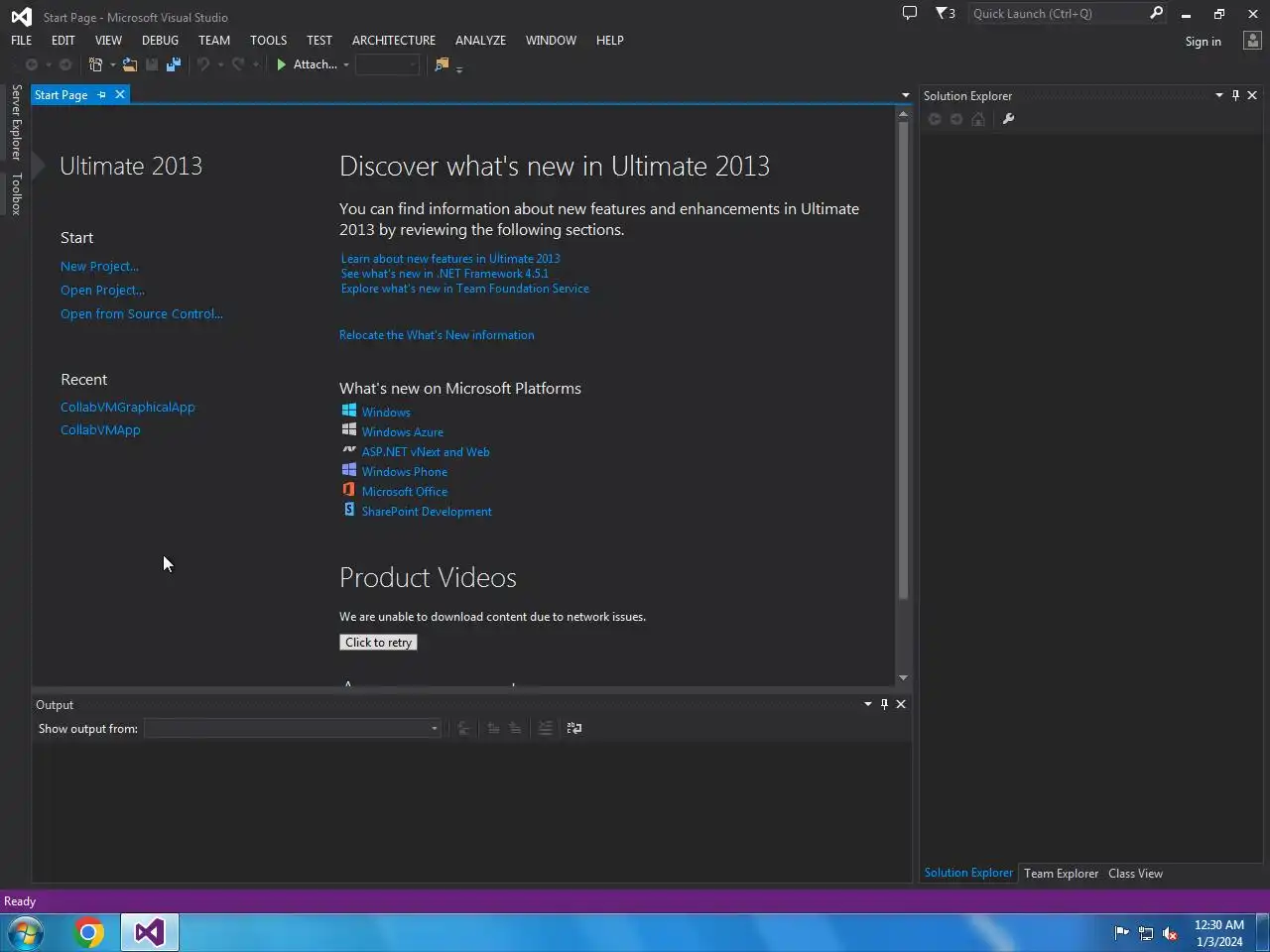Image resolution: width=1270 pixels, height=952 pixels.
Task: Click the muted volume tray icon
Action: coord(1170,932)
